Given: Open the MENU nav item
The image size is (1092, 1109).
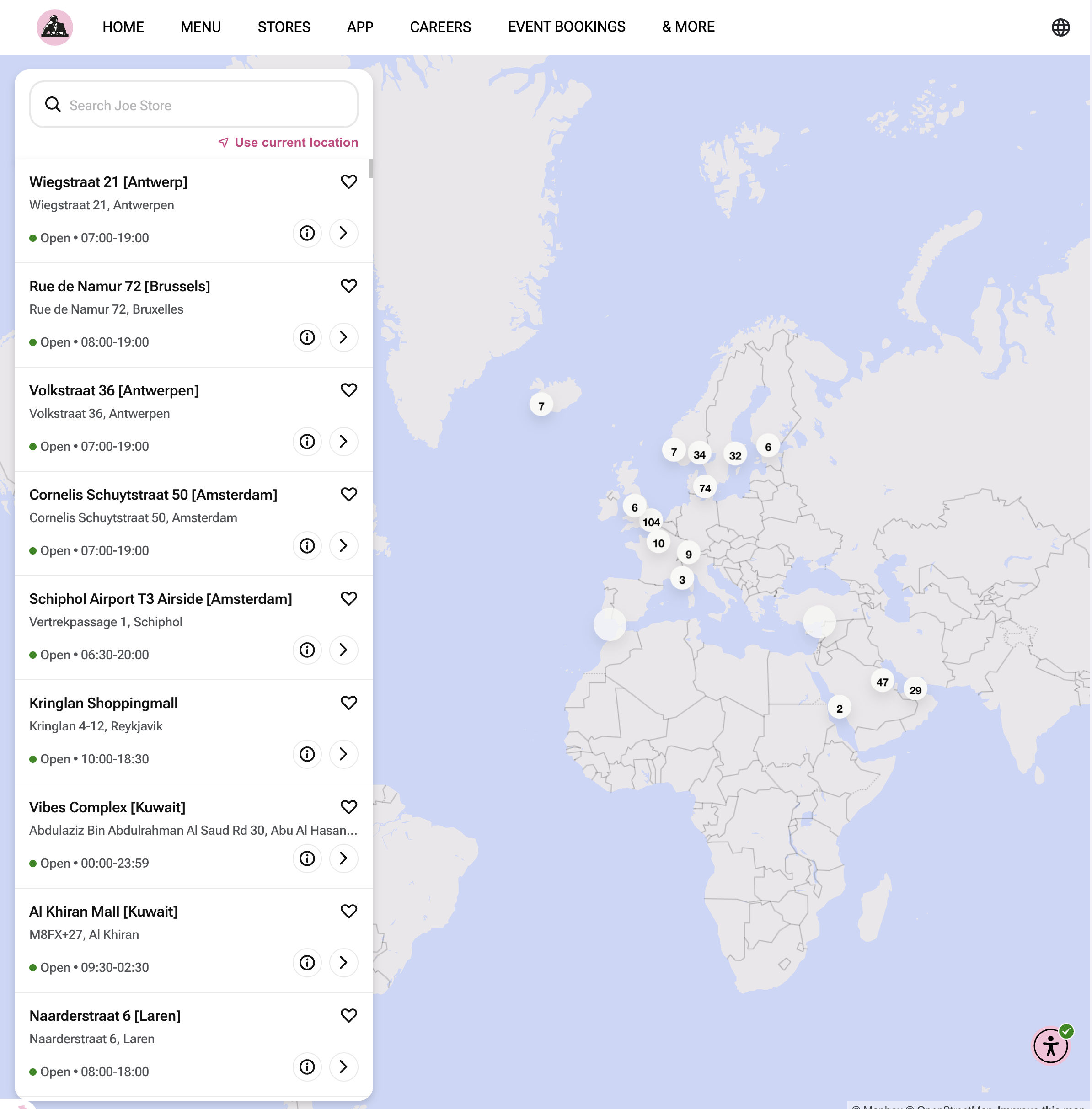Looking at the screenshot, I should click(201, 27).
